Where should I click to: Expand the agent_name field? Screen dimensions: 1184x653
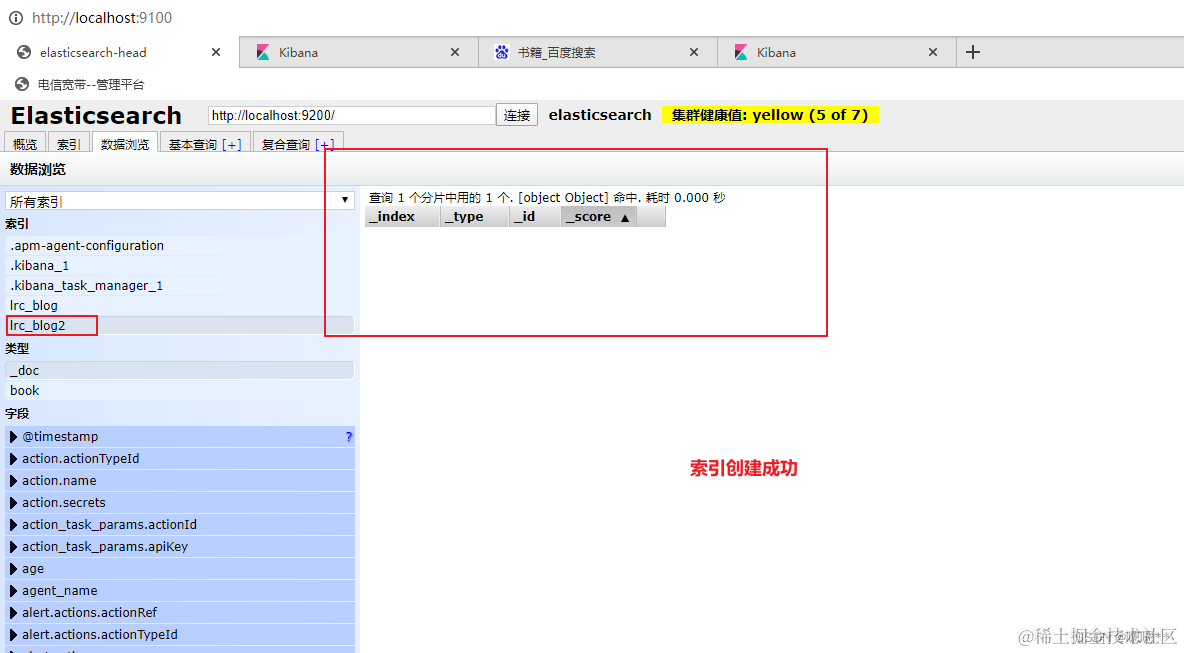tap(13, 590)
